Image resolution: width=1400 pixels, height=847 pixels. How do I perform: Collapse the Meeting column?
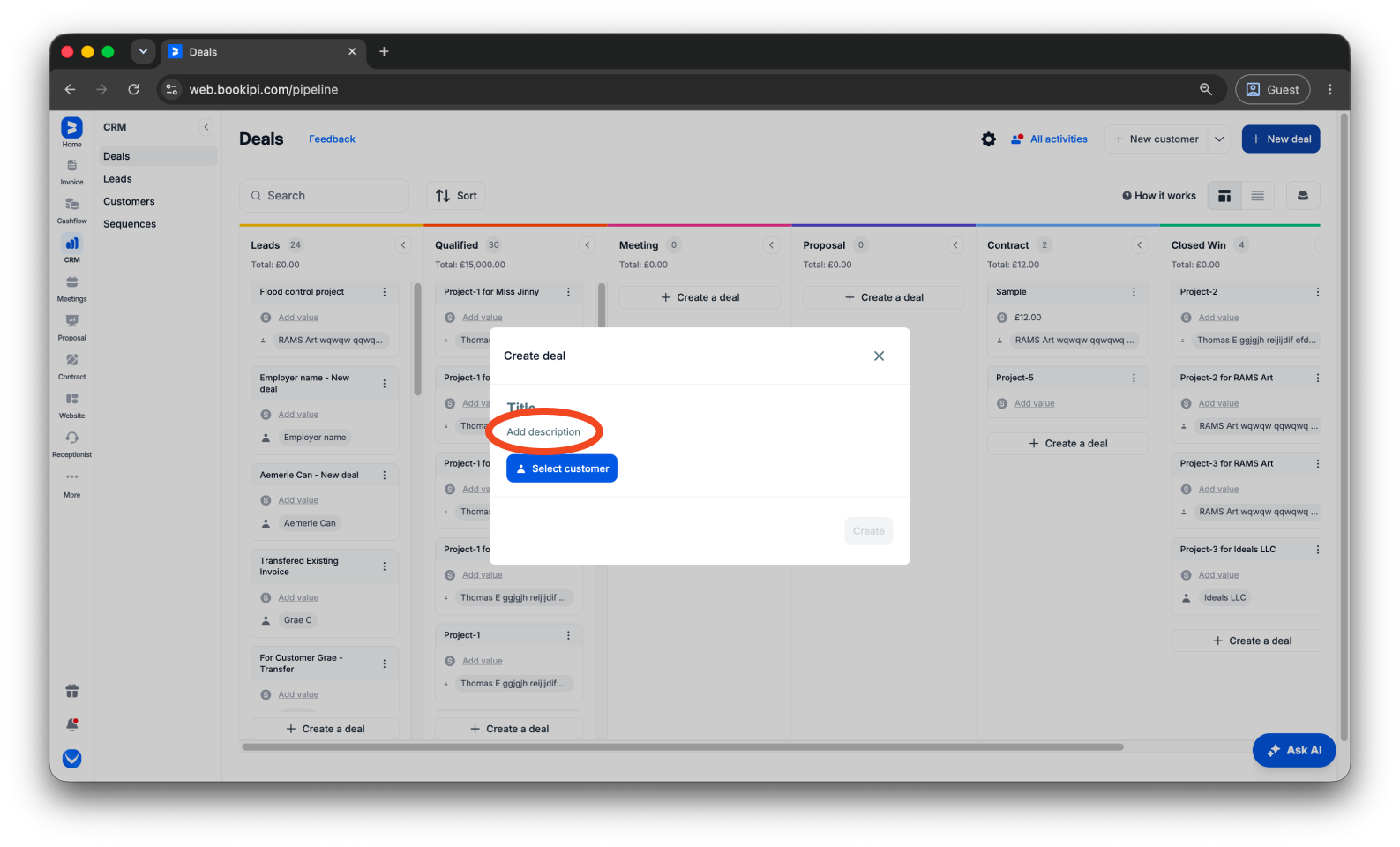pyautogui.click(x=771, y=245)
